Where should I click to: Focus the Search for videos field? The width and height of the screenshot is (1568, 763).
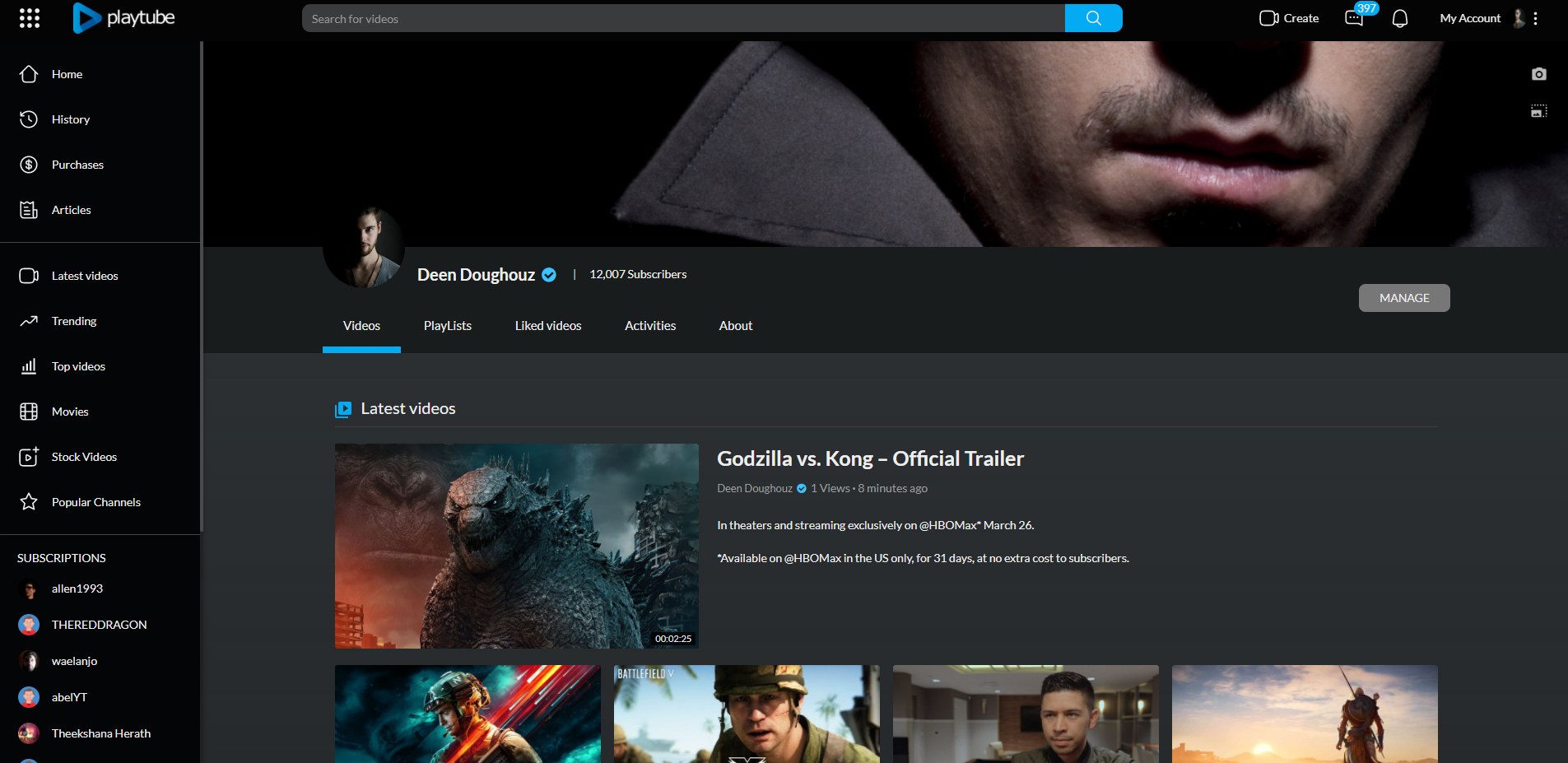(x=683, y=18)
